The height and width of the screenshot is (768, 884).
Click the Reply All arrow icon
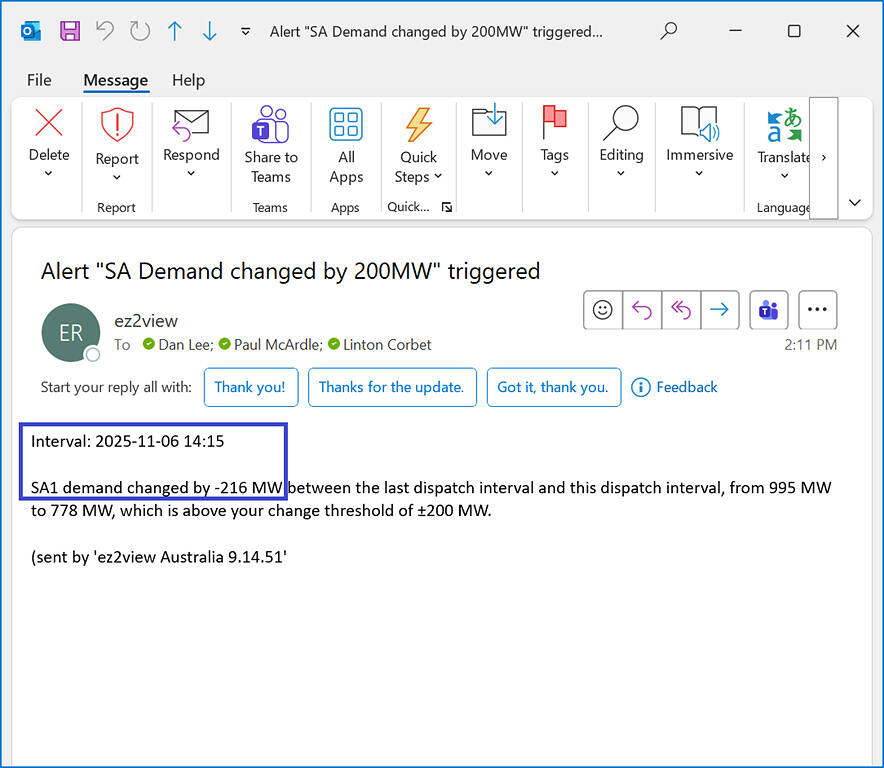coord(680,310)
